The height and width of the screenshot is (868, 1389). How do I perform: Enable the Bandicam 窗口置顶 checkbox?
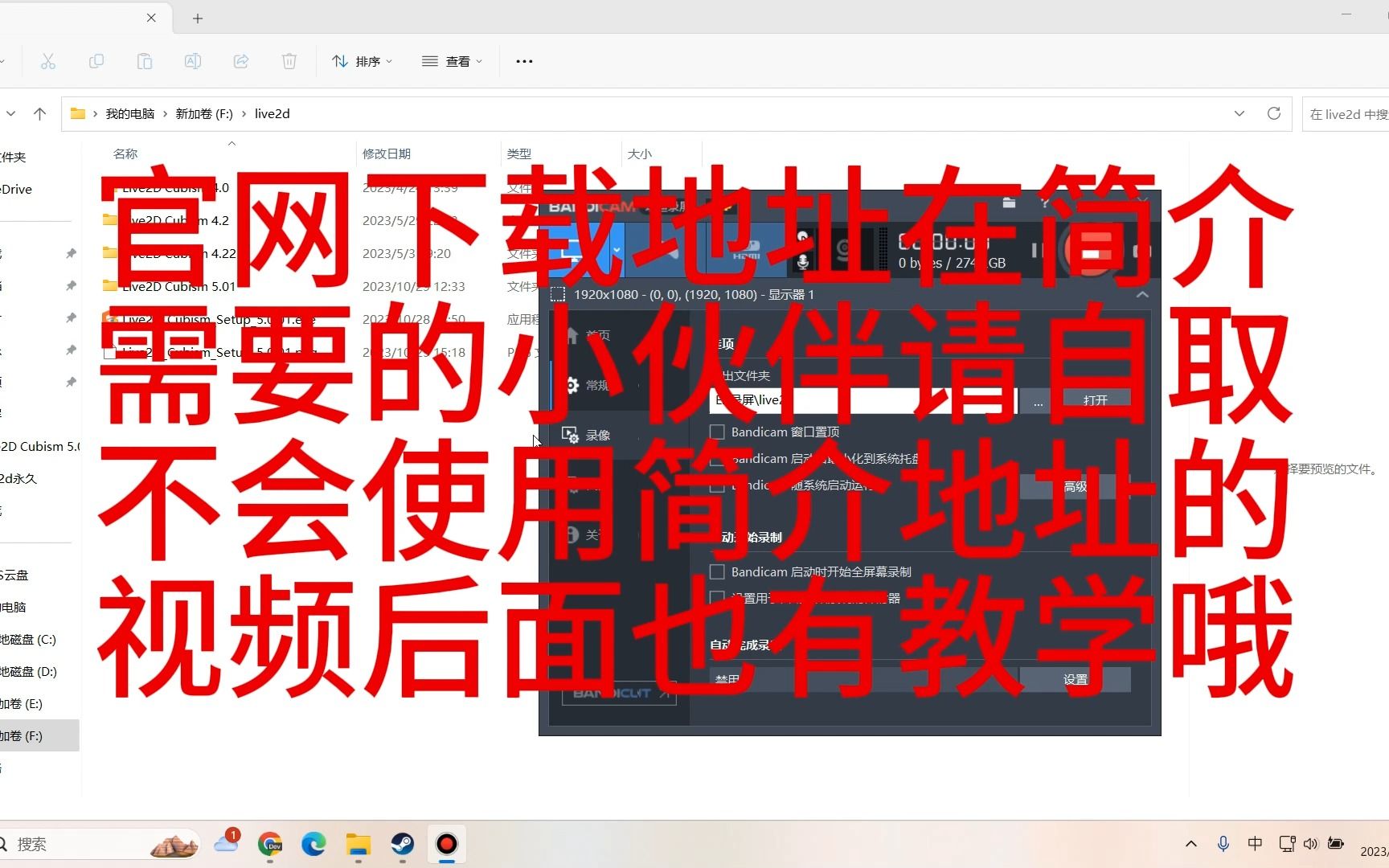tap(717, 432)
